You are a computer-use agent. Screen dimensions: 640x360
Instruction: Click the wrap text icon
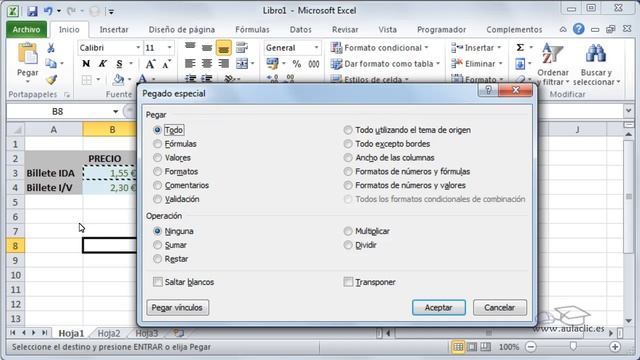coord(242,48)
